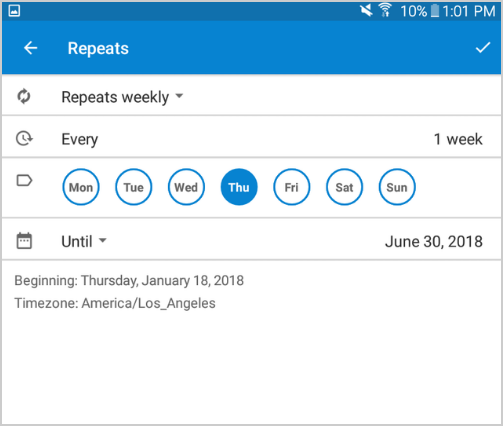Confirm with the checkmark icon
The width and height of the screenshot is (503, 426).
click(x=482, y=48)
